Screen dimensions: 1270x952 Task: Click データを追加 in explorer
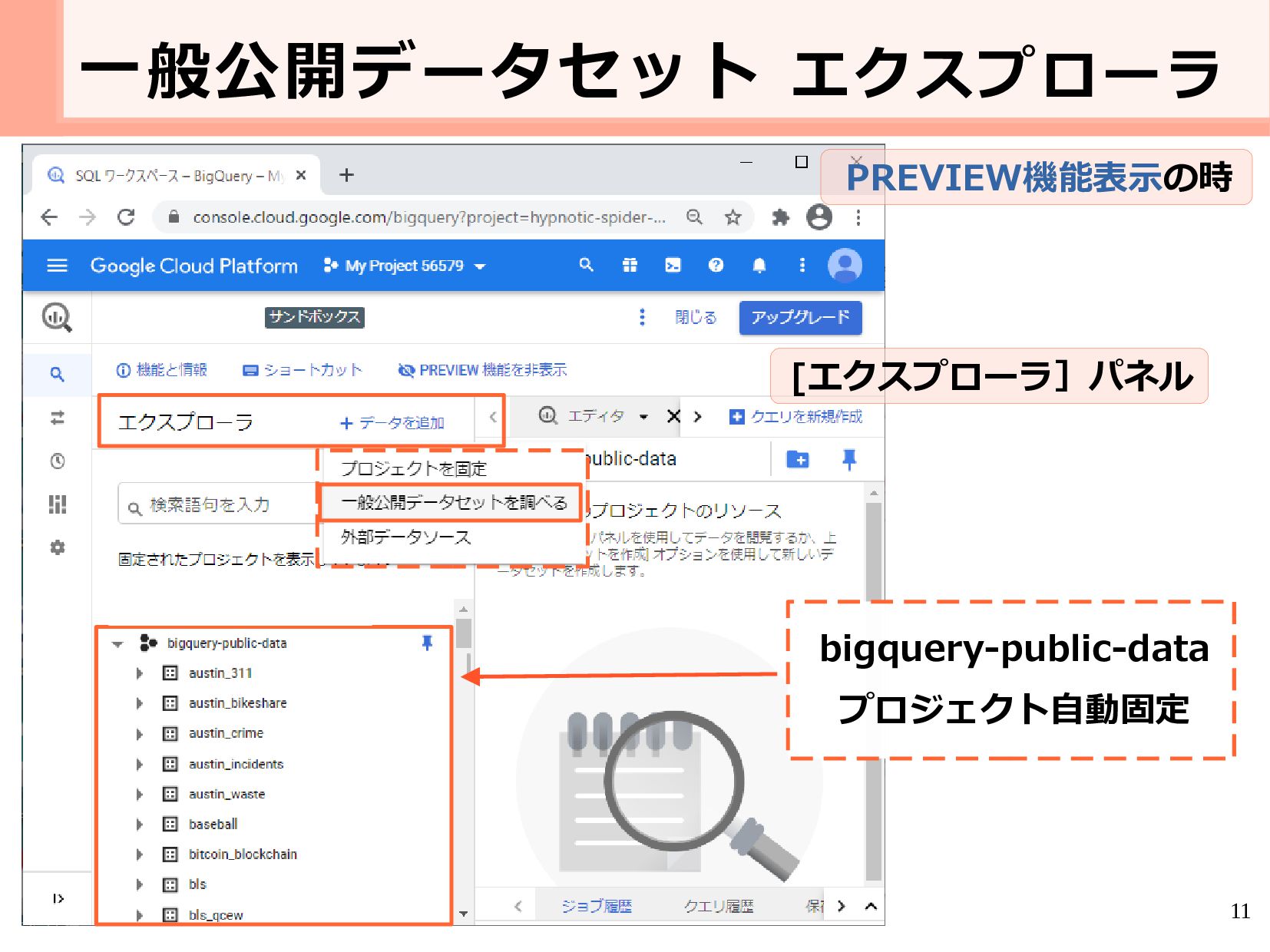tap(392, 423)
